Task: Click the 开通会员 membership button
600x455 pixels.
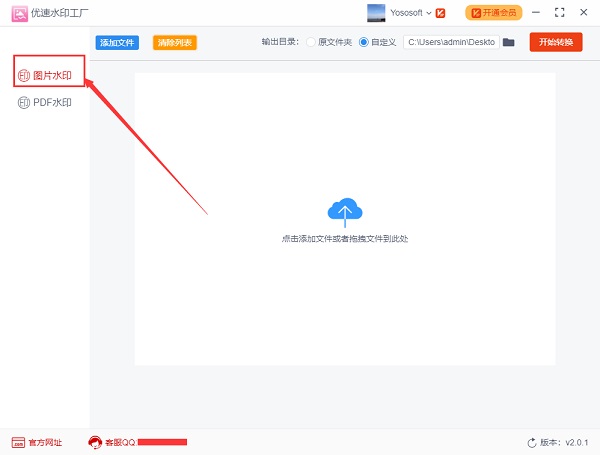Action: click(x=493, y=13)
